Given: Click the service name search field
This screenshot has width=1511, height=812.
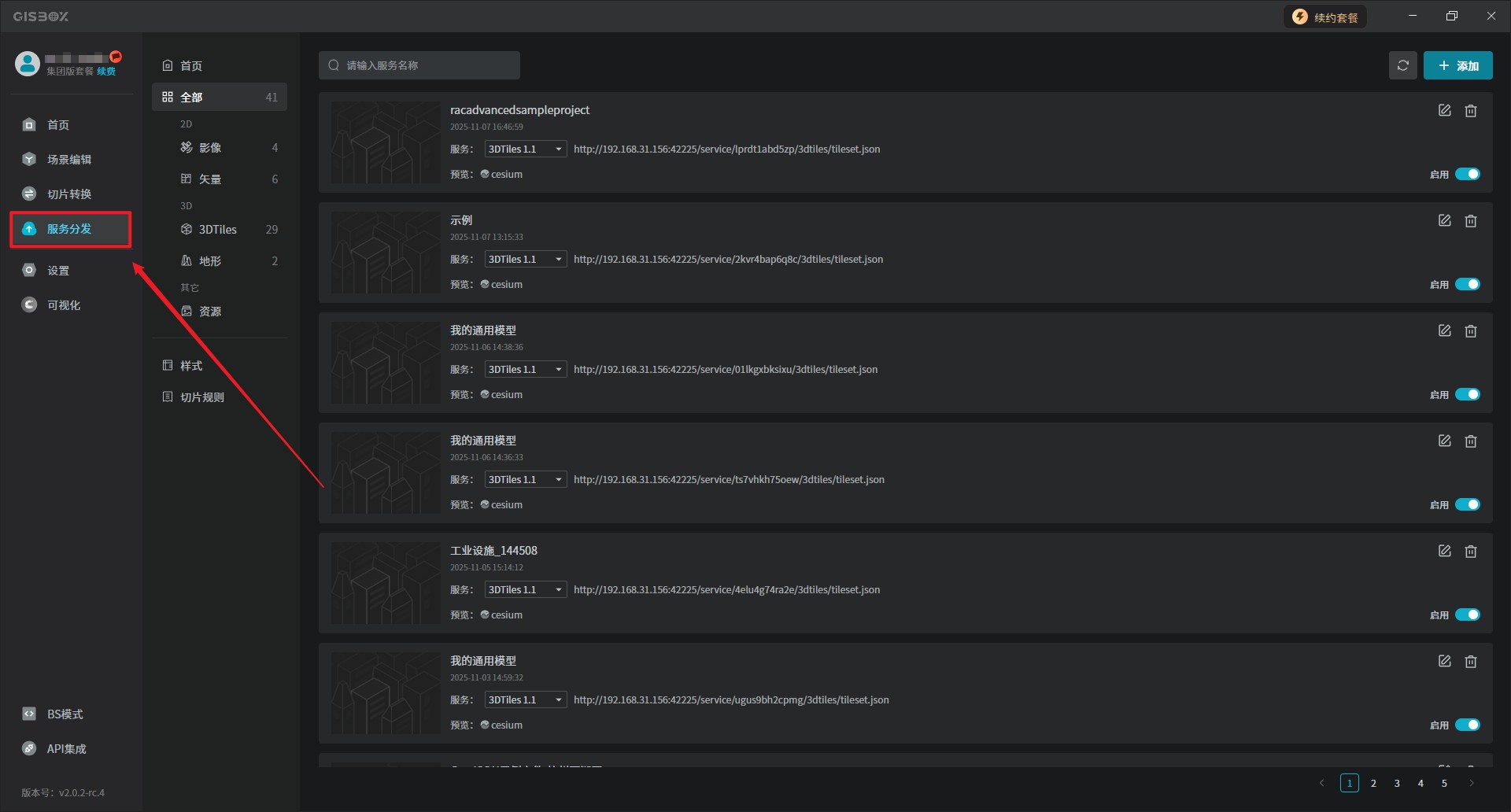Looking at the screenshot, I should (419, 65).
